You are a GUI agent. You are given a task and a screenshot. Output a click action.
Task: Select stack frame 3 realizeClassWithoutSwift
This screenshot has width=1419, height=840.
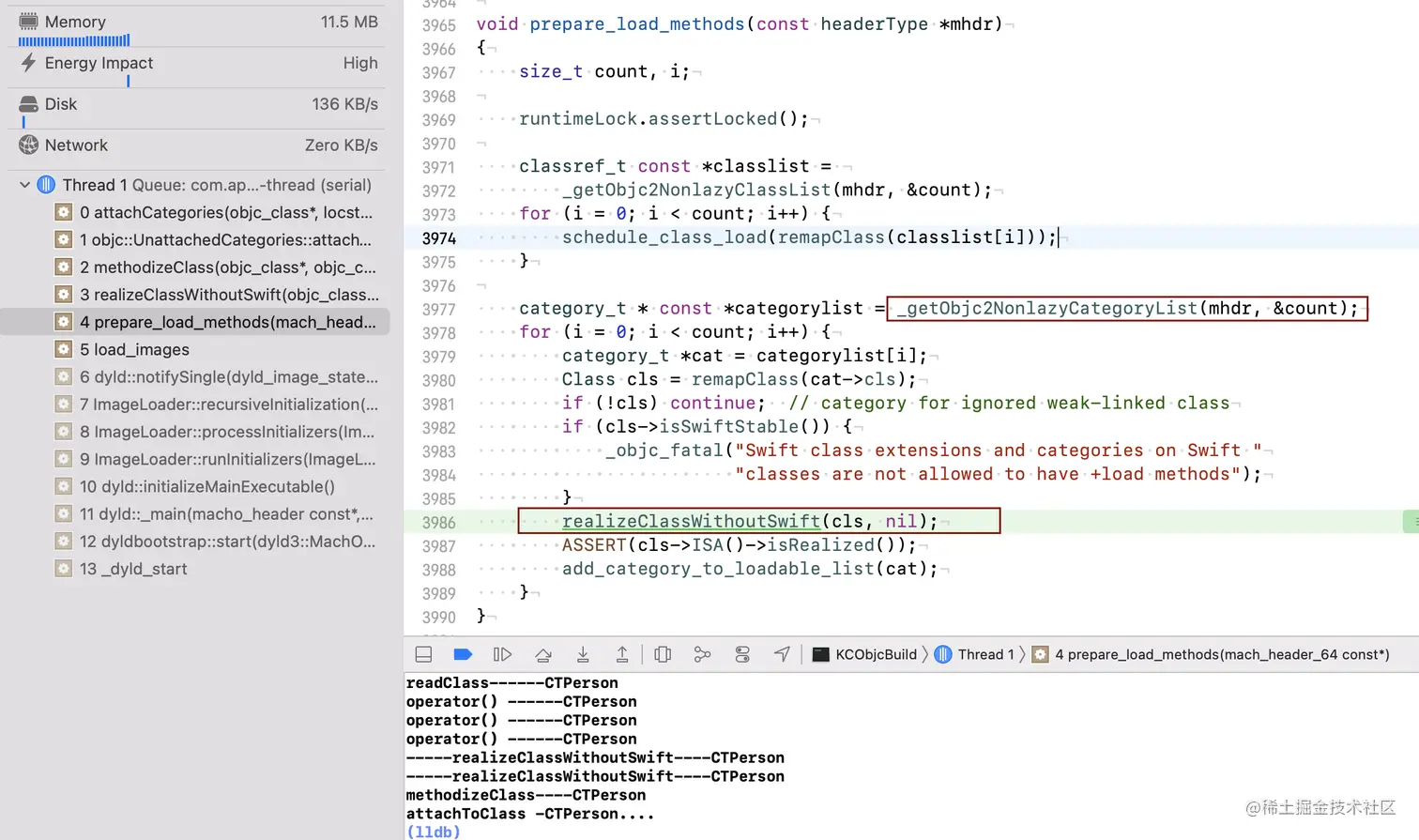pyautogui.click(x=195, y=294)
